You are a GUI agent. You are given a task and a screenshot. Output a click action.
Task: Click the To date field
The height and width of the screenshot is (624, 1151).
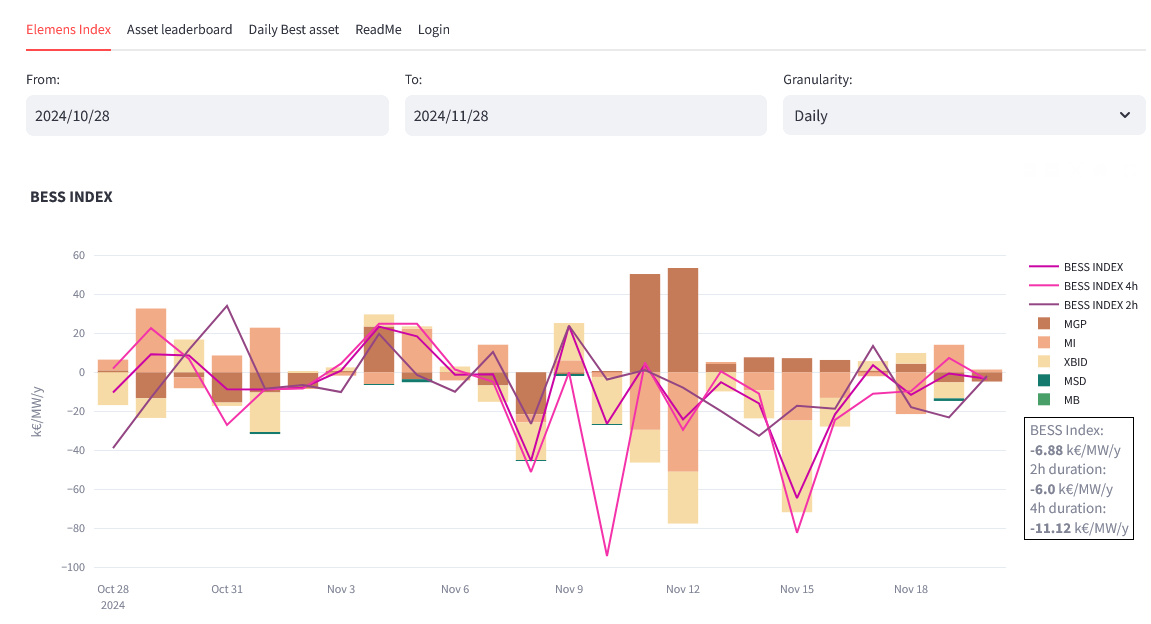585,116
